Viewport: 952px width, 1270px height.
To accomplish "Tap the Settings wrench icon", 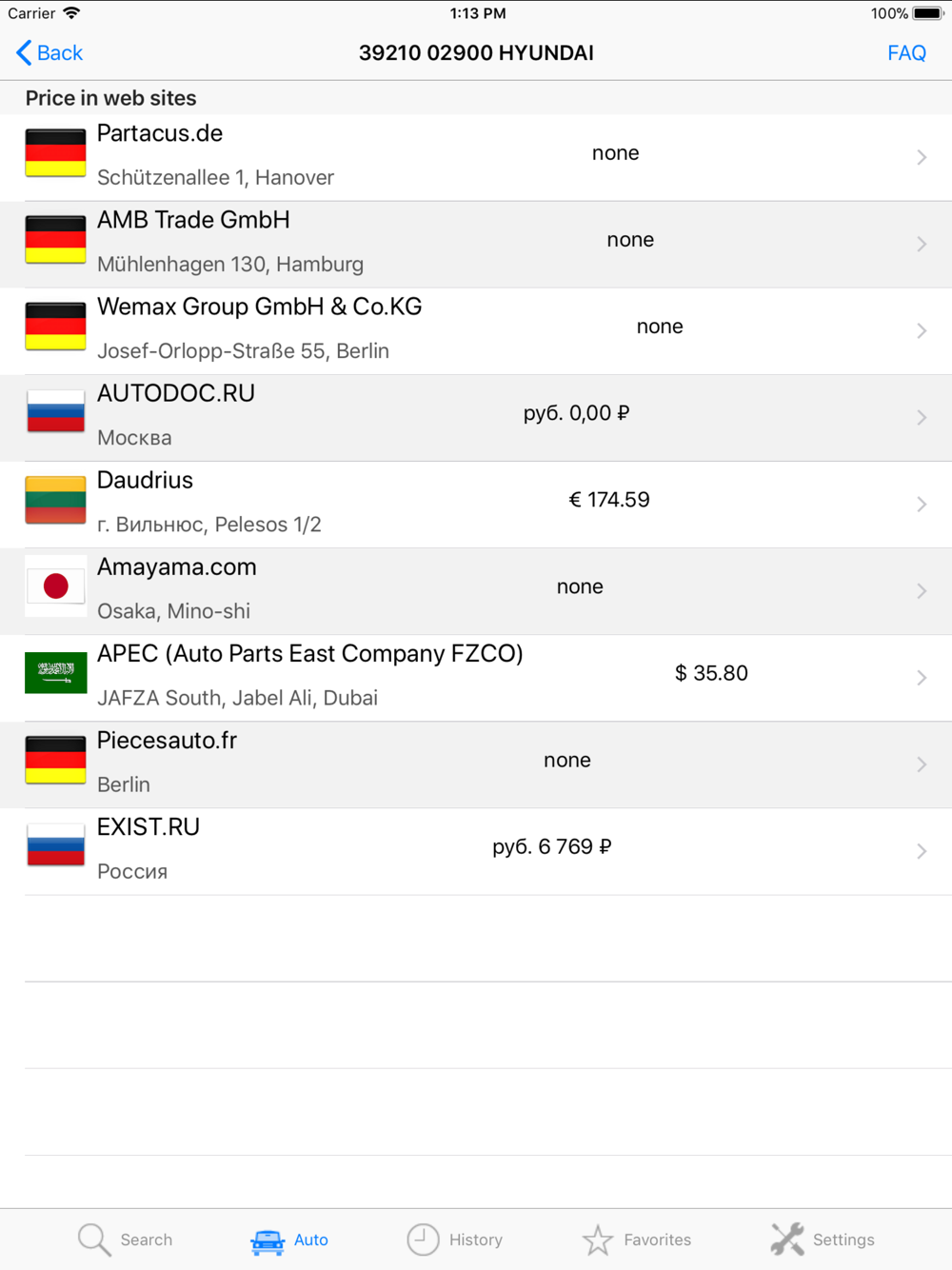I will pos(787,1240).
